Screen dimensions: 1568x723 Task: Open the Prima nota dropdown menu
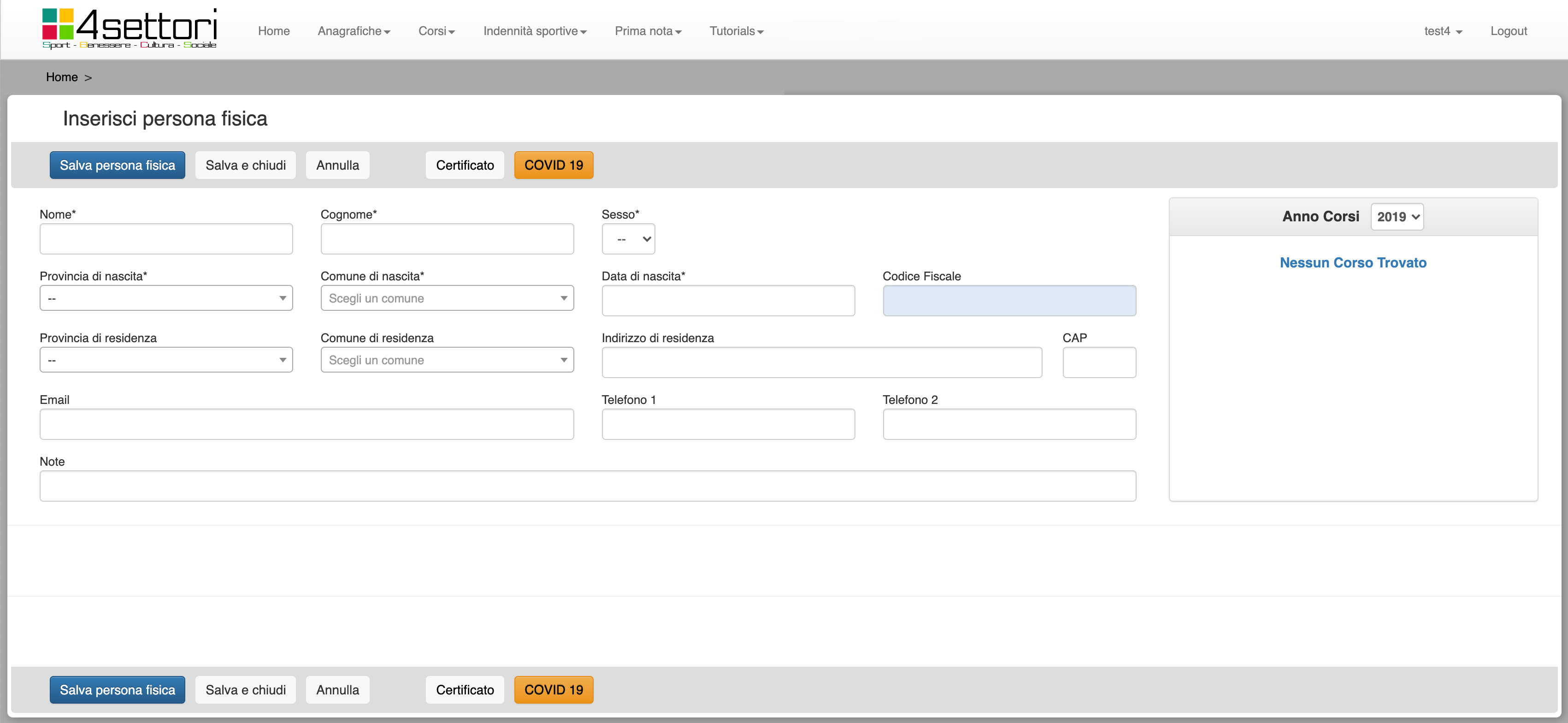[647, 31]
